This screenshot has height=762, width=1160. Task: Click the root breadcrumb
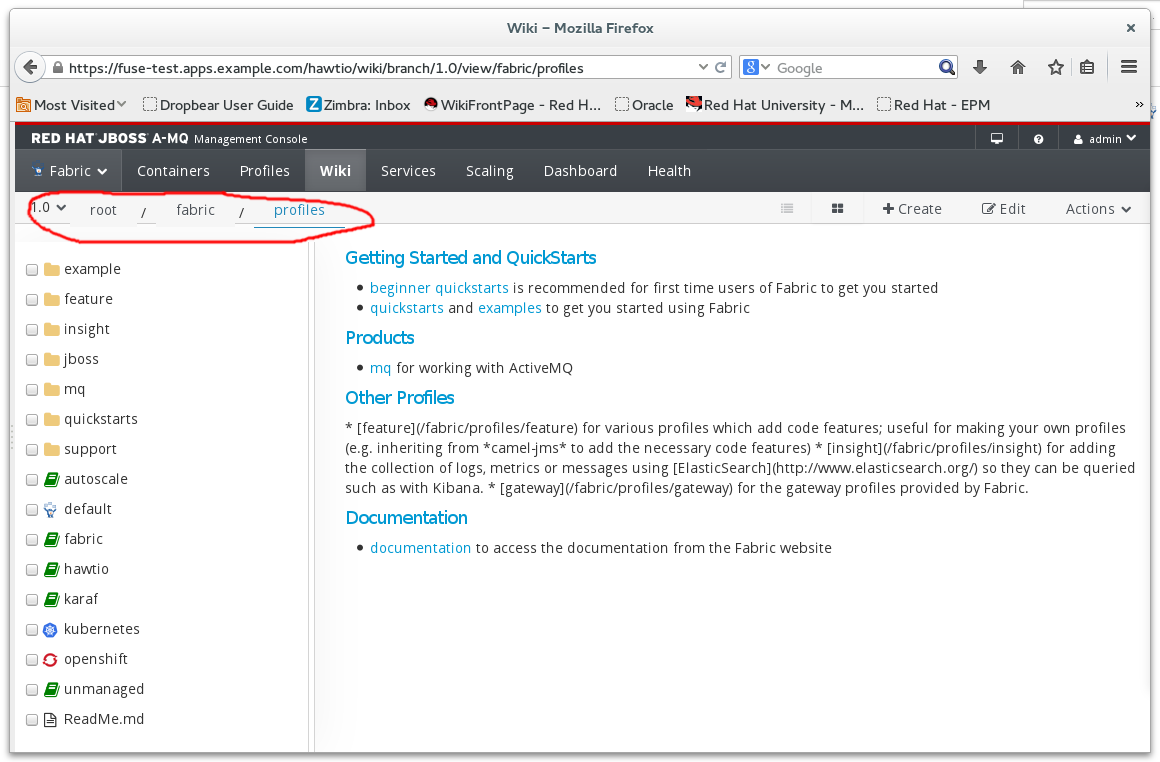pyautogui.click(x=103, y=210)
